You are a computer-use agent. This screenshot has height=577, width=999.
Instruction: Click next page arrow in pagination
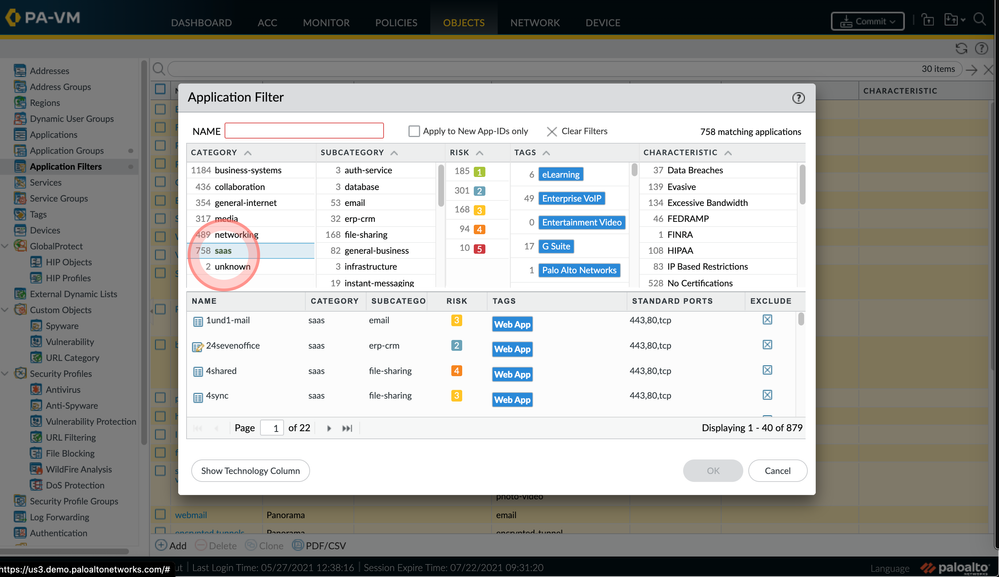(329, 428)
